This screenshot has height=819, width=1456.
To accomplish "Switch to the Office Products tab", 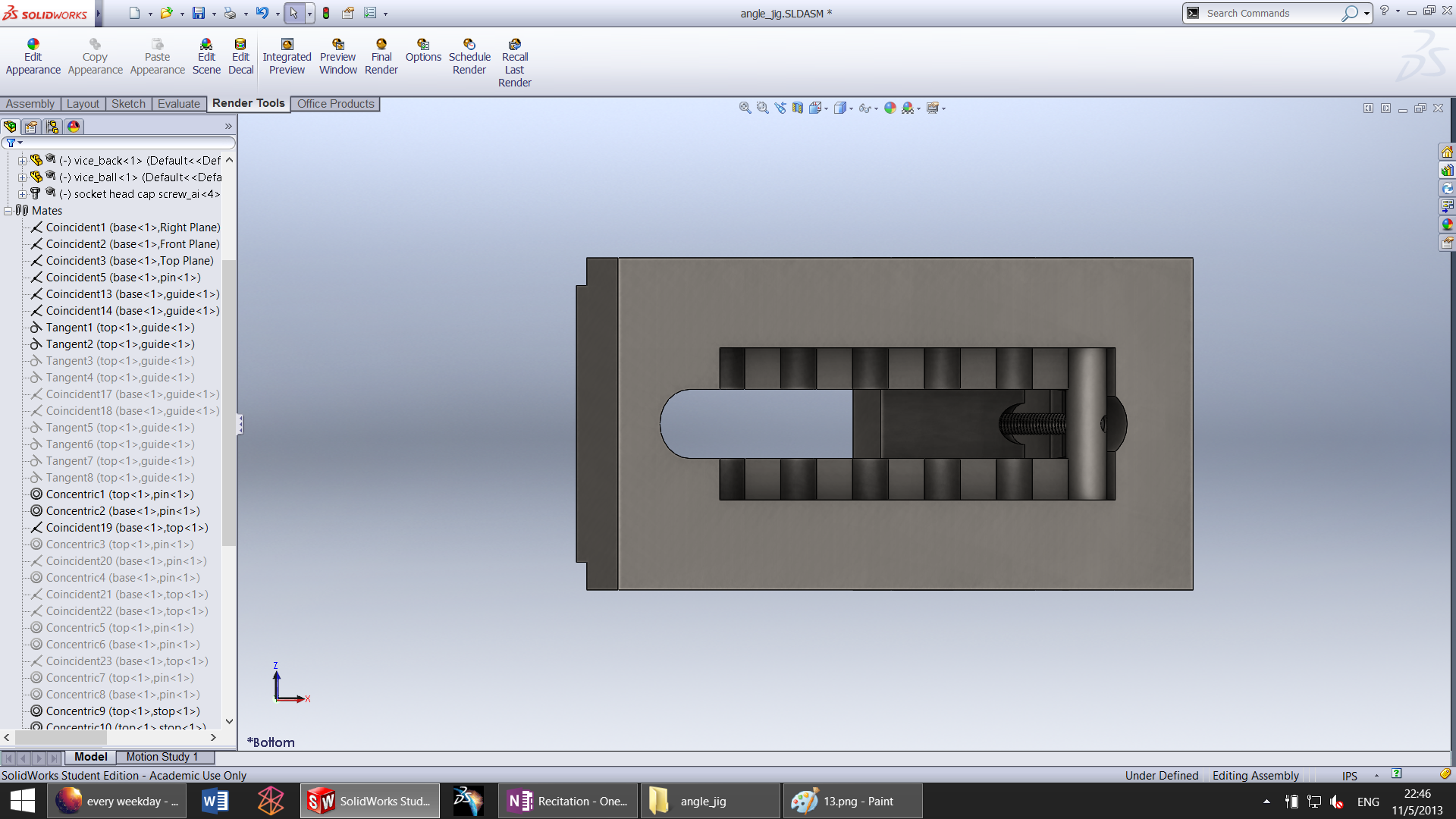I will tap(335, 104).
